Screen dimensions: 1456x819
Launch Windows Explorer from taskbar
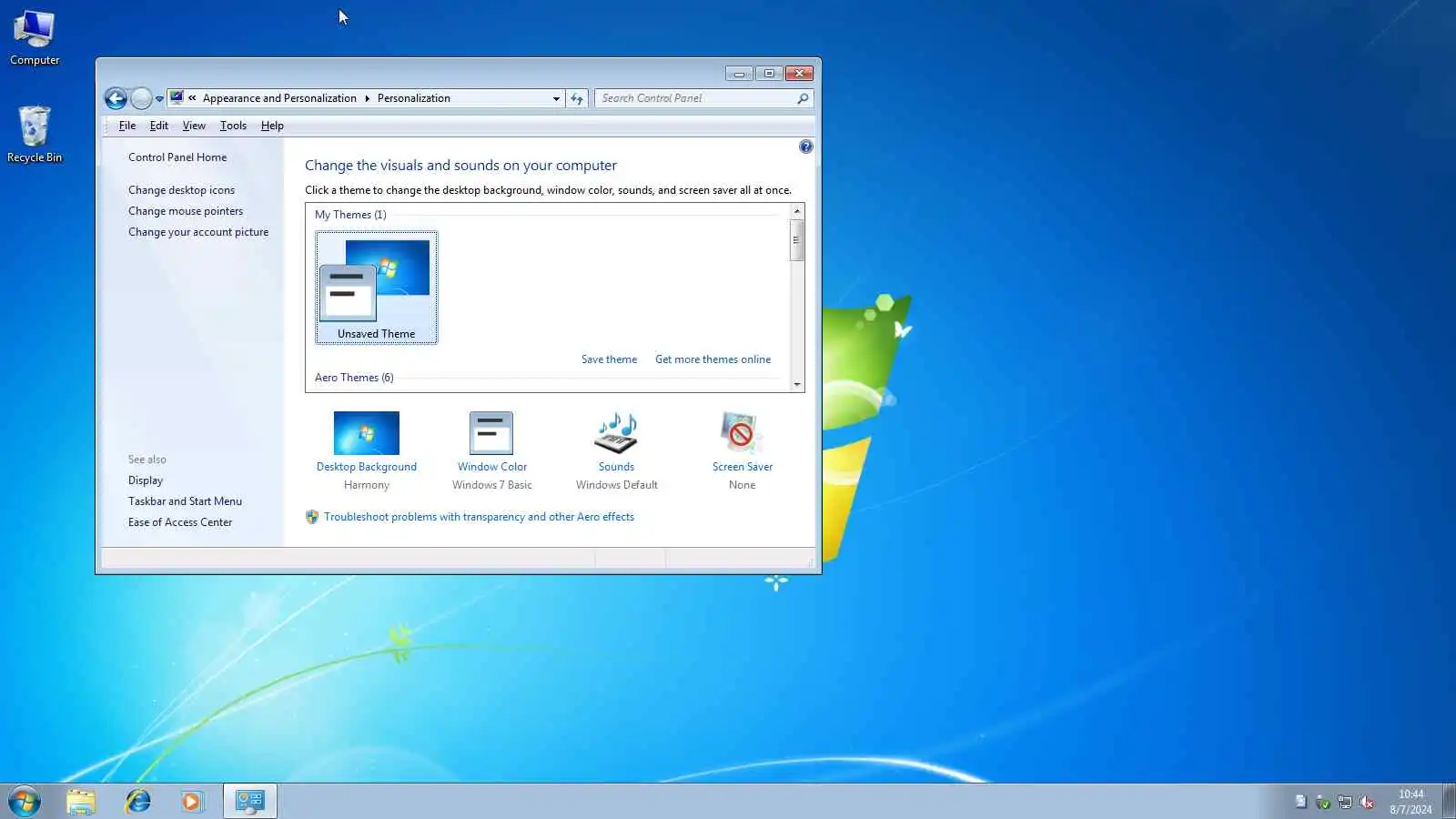(81, 802)
